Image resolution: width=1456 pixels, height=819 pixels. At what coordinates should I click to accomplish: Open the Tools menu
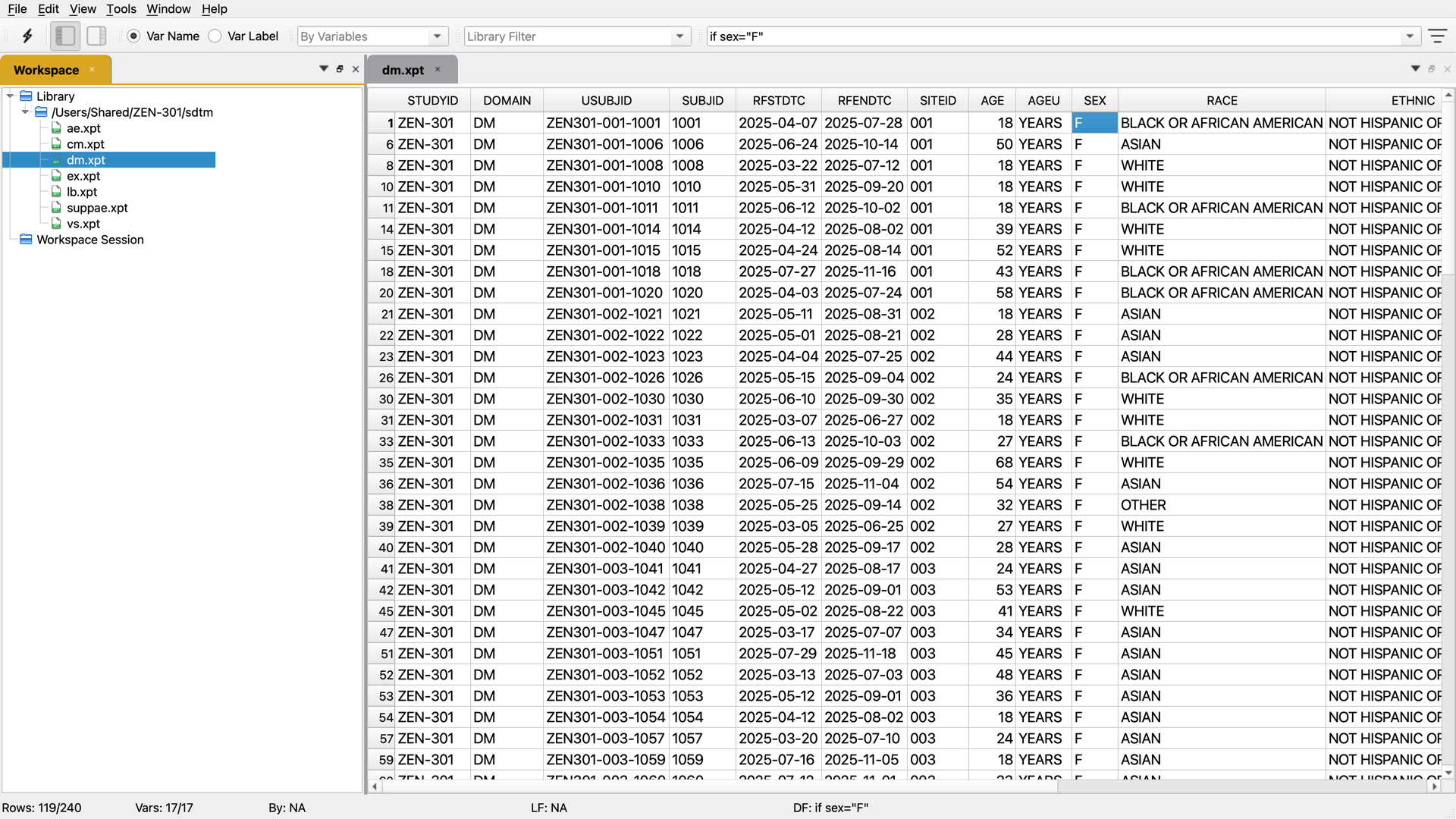point(121,8)
